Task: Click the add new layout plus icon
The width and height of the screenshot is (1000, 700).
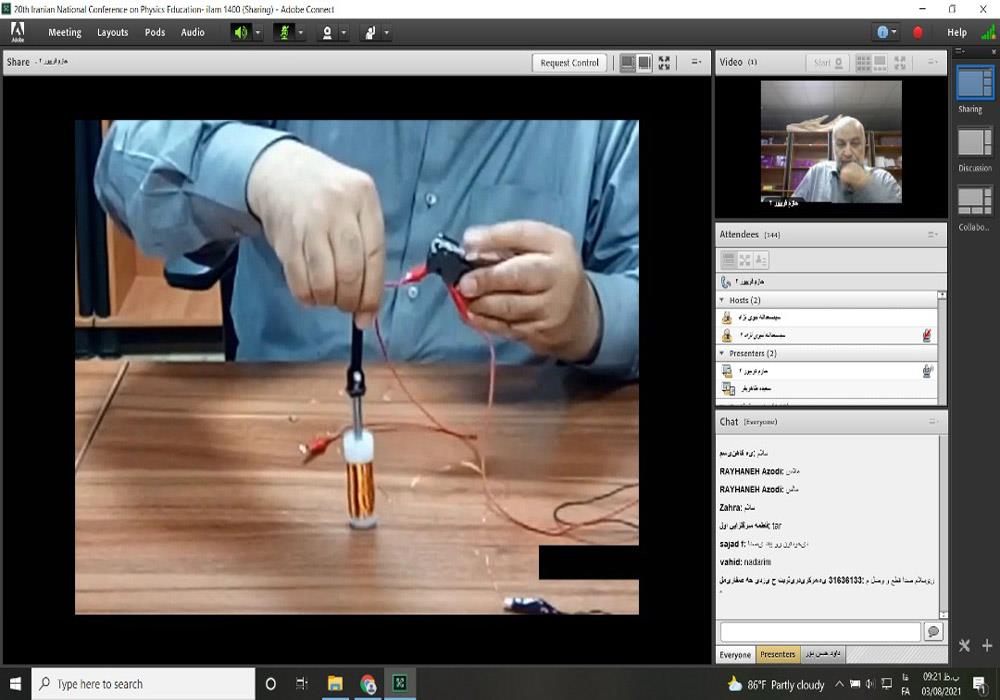Action: [x=987, y=646]
